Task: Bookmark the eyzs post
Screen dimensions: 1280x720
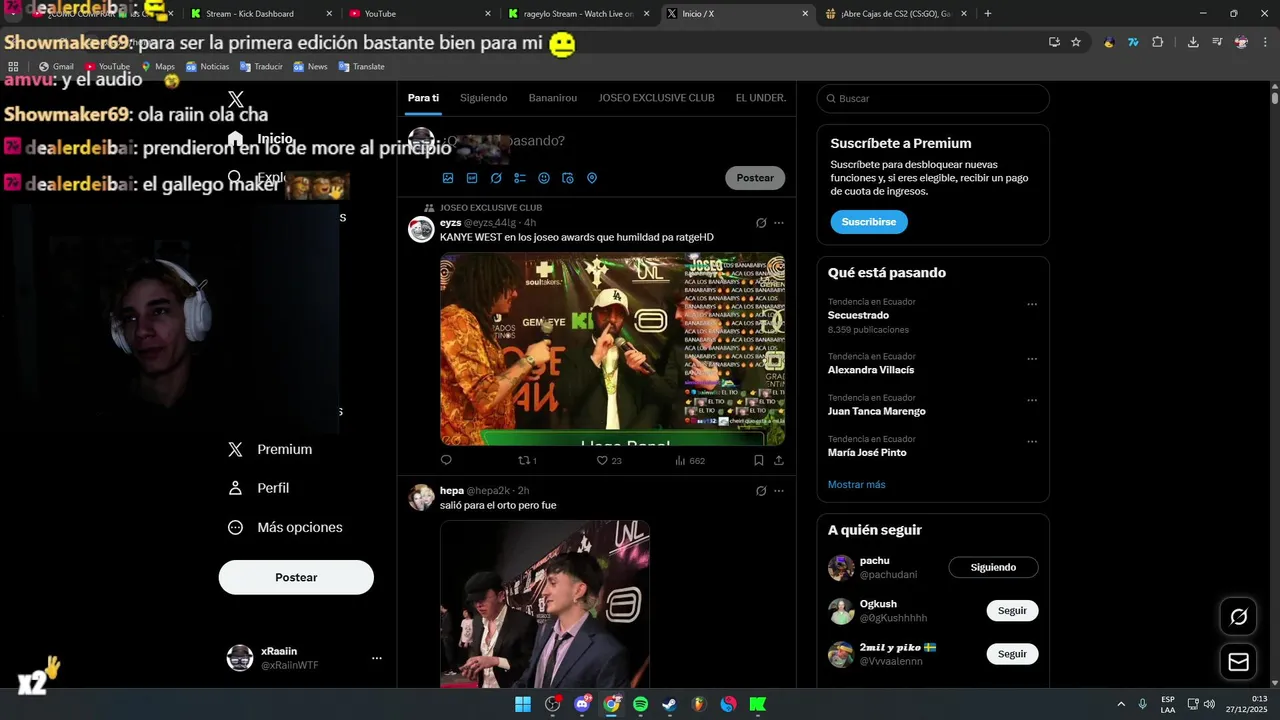Action: [x=758, y=460]
